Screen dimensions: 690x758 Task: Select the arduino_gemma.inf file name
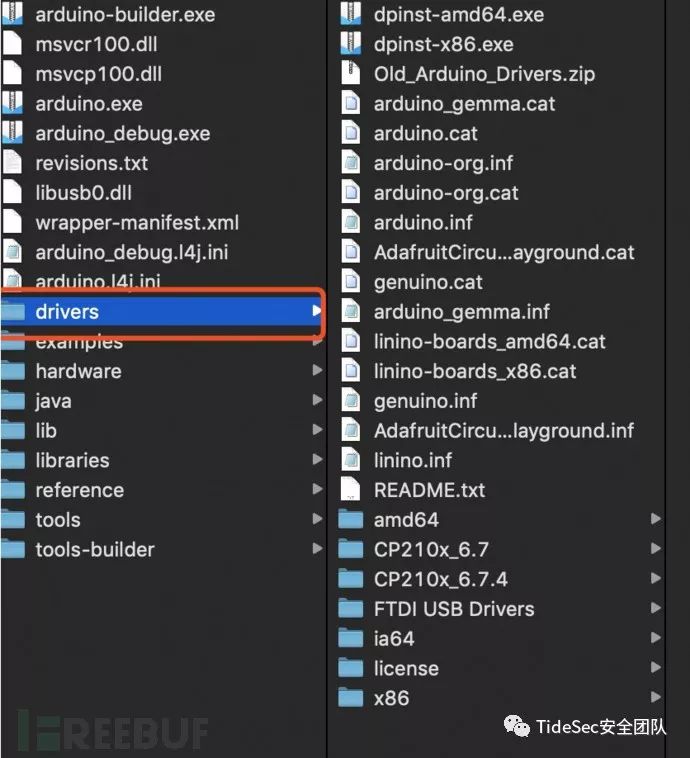(x=462, y=312)
